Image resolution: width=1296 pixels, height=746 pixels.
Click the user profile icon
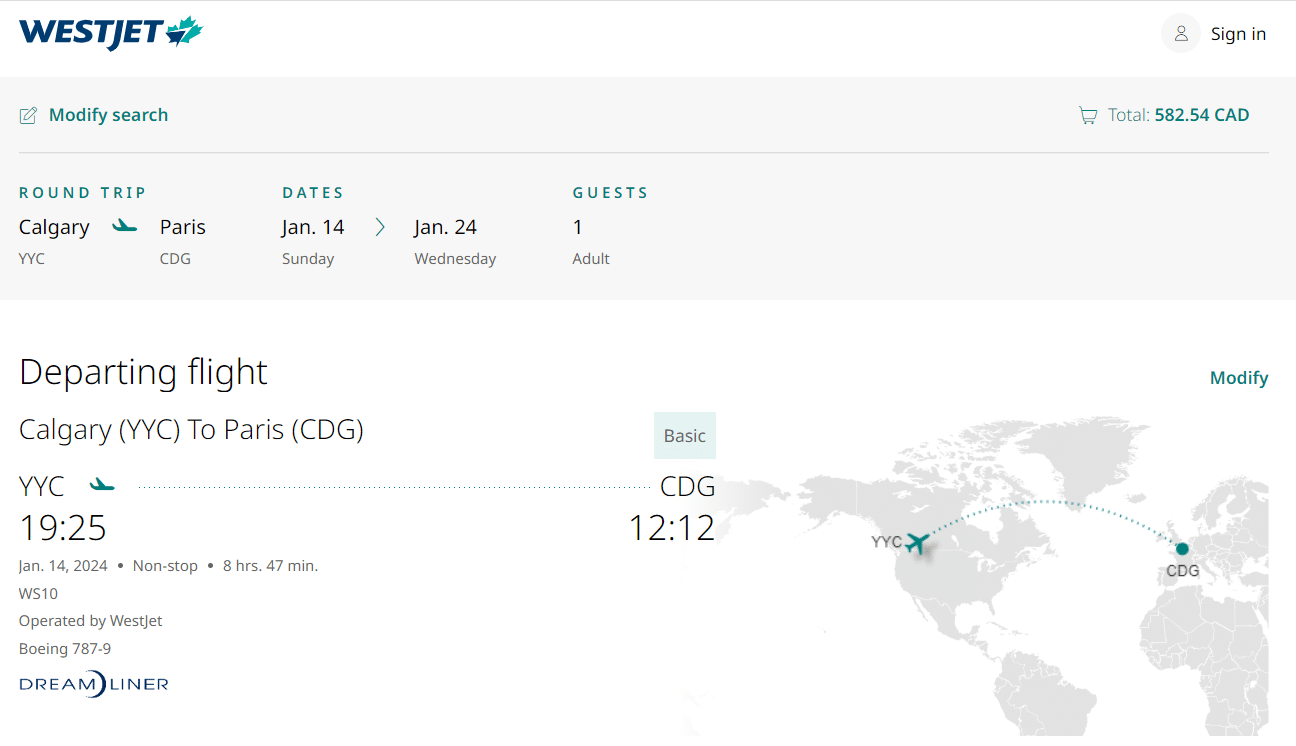tap(1180, 34)
